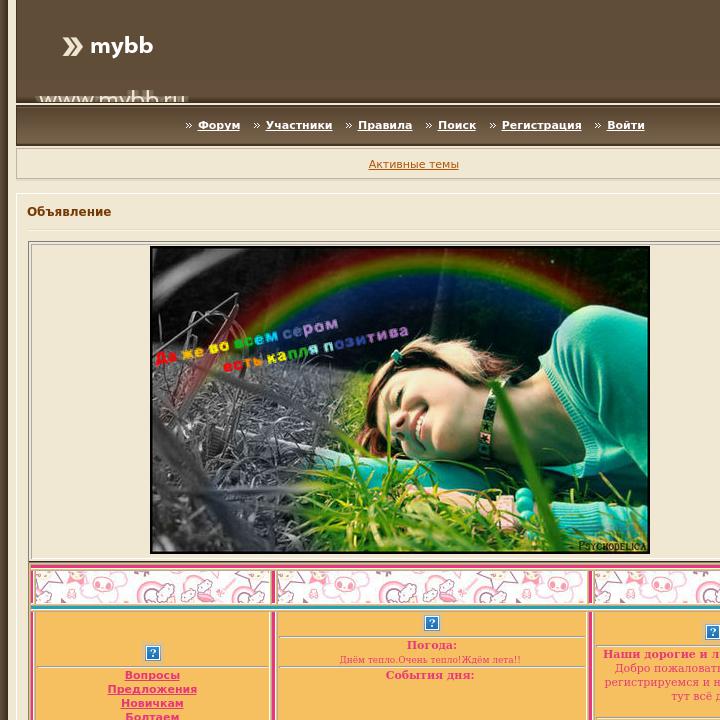Click the rainbow girl announcement image

(400, 399)
